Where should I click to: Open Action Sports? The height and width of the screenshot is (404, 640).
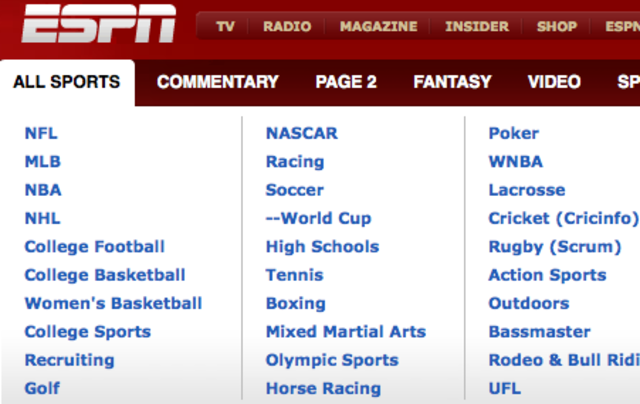pyautogui.click(x=548, y=275)
